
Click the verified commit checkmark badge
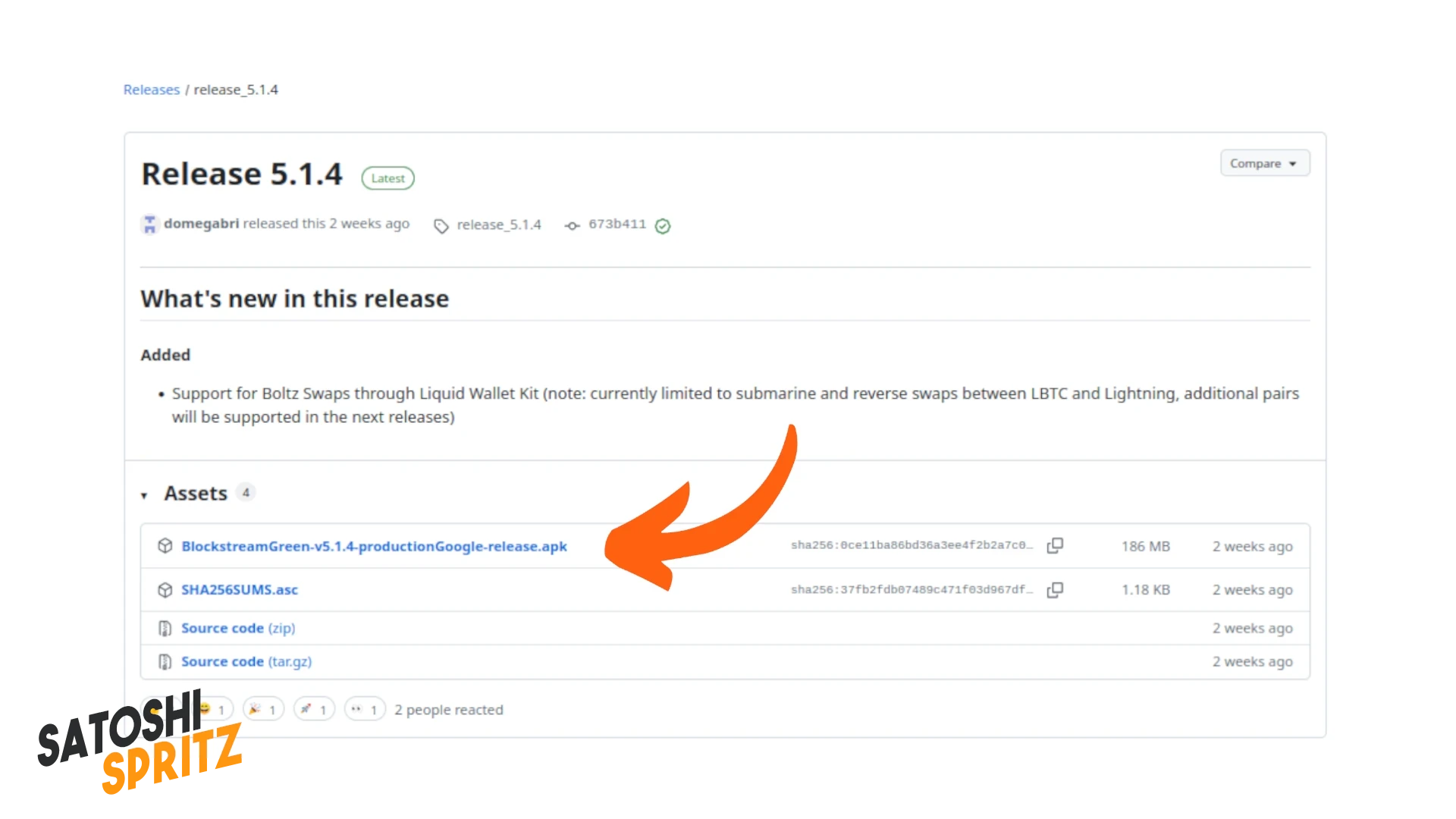[x=663, y=226]
